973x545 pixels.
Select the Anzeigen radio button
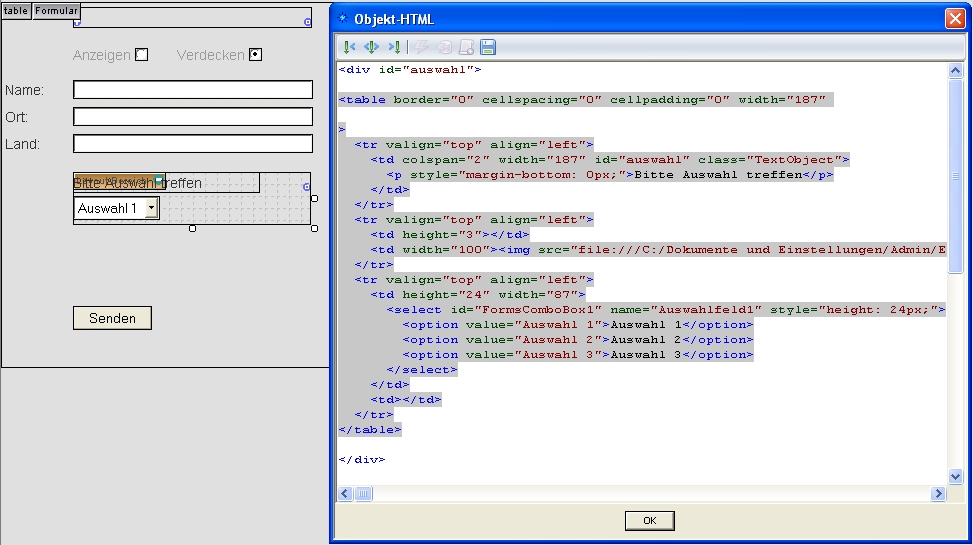coord(142,55)
